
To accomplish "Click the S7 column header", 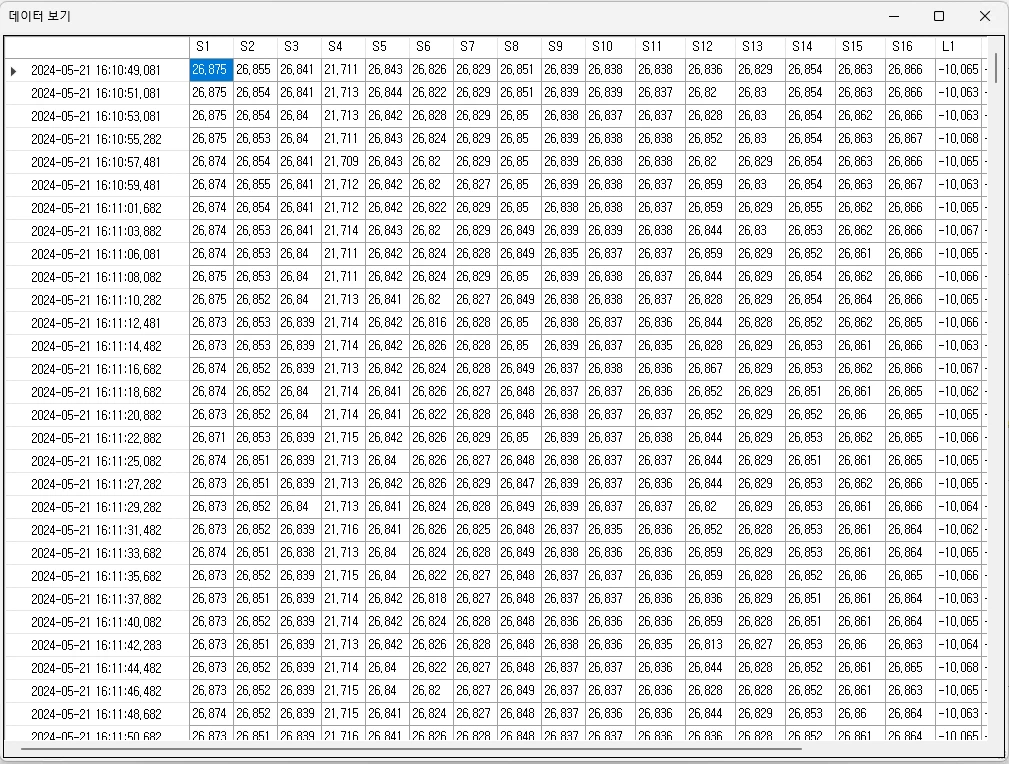I will coord(476,47).
